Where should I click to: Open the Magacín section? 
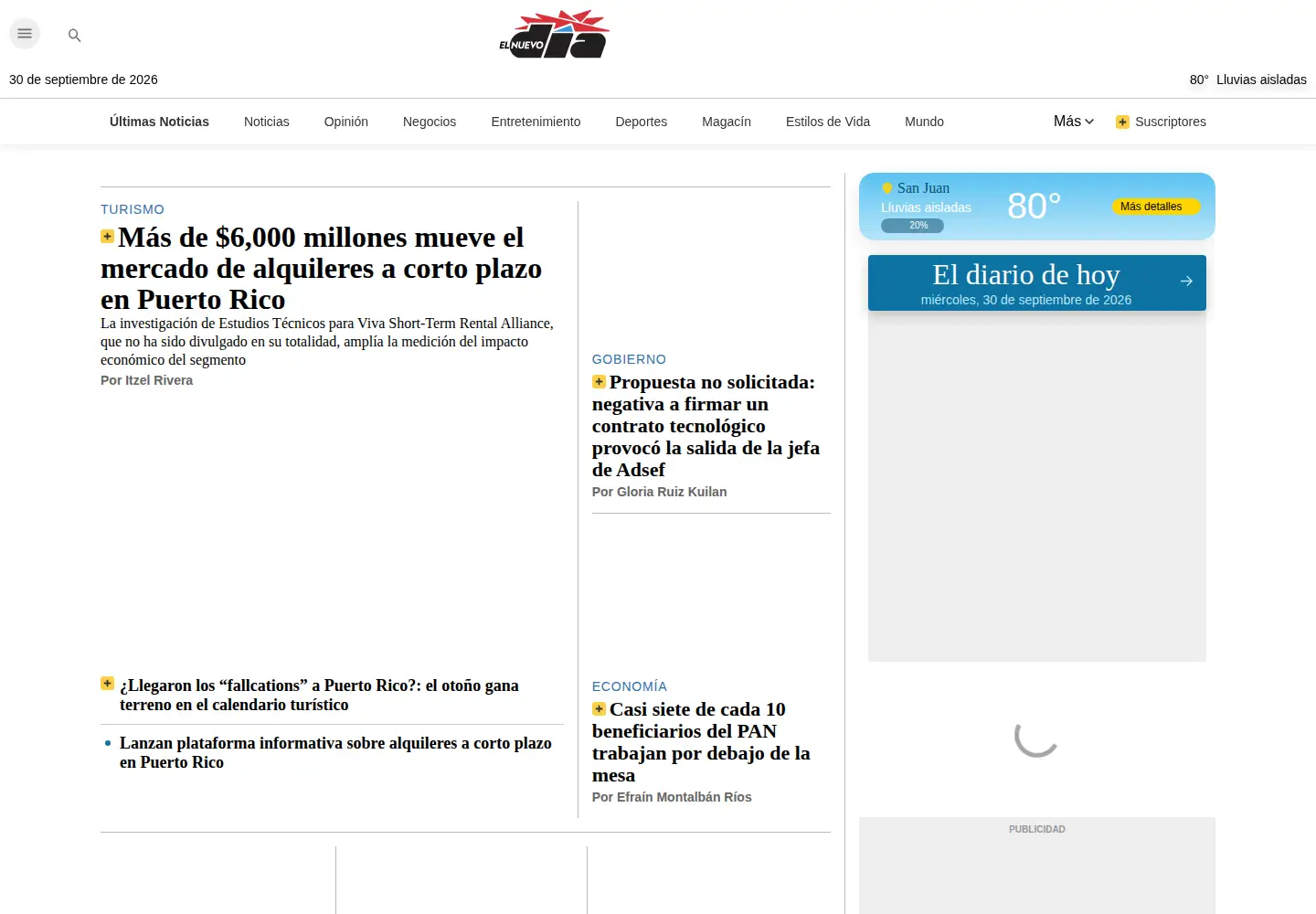click(x=727, y=122)
